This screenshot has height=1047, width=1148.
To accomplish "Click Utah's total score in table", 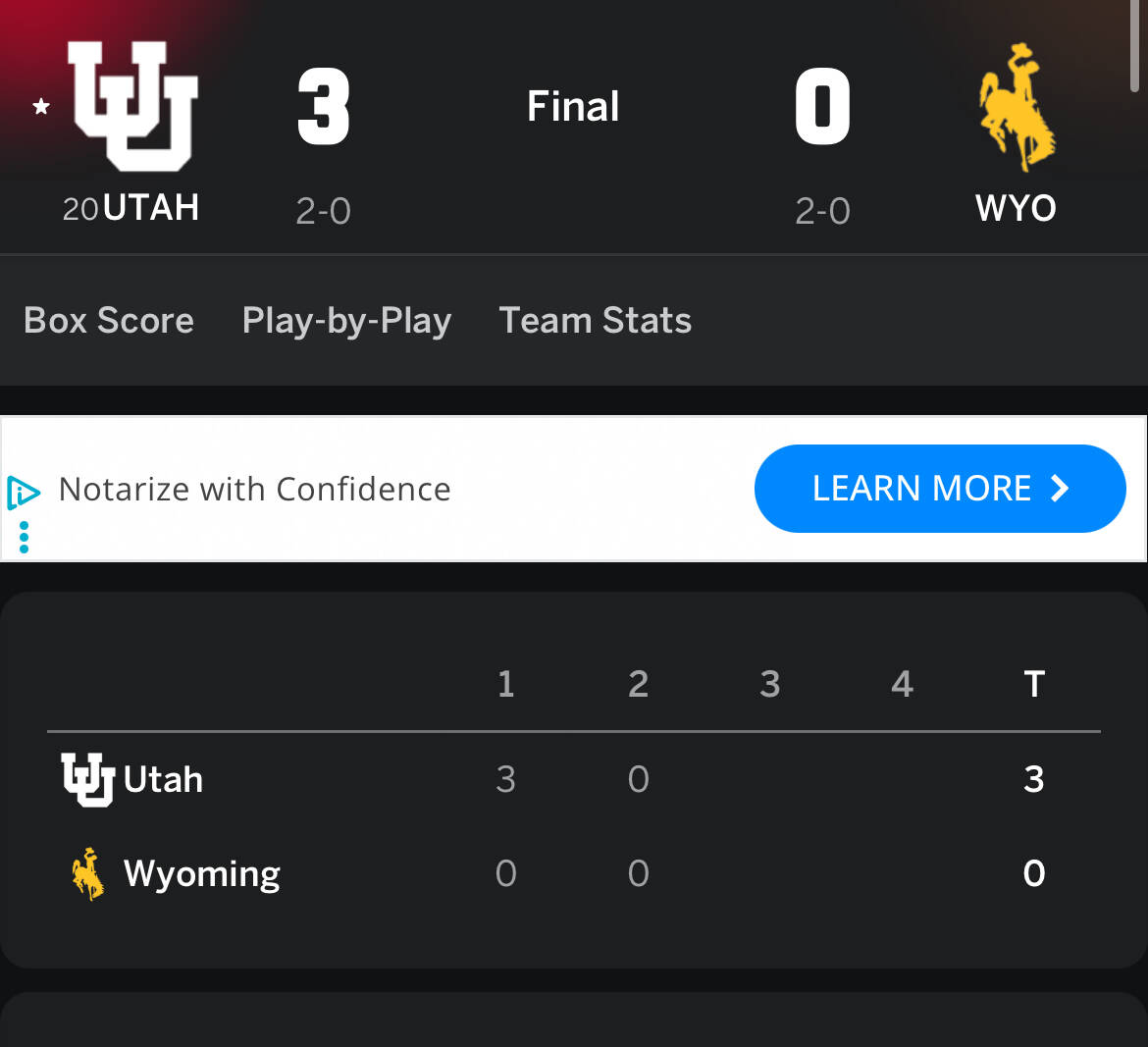I will (x=1033, y=779).
